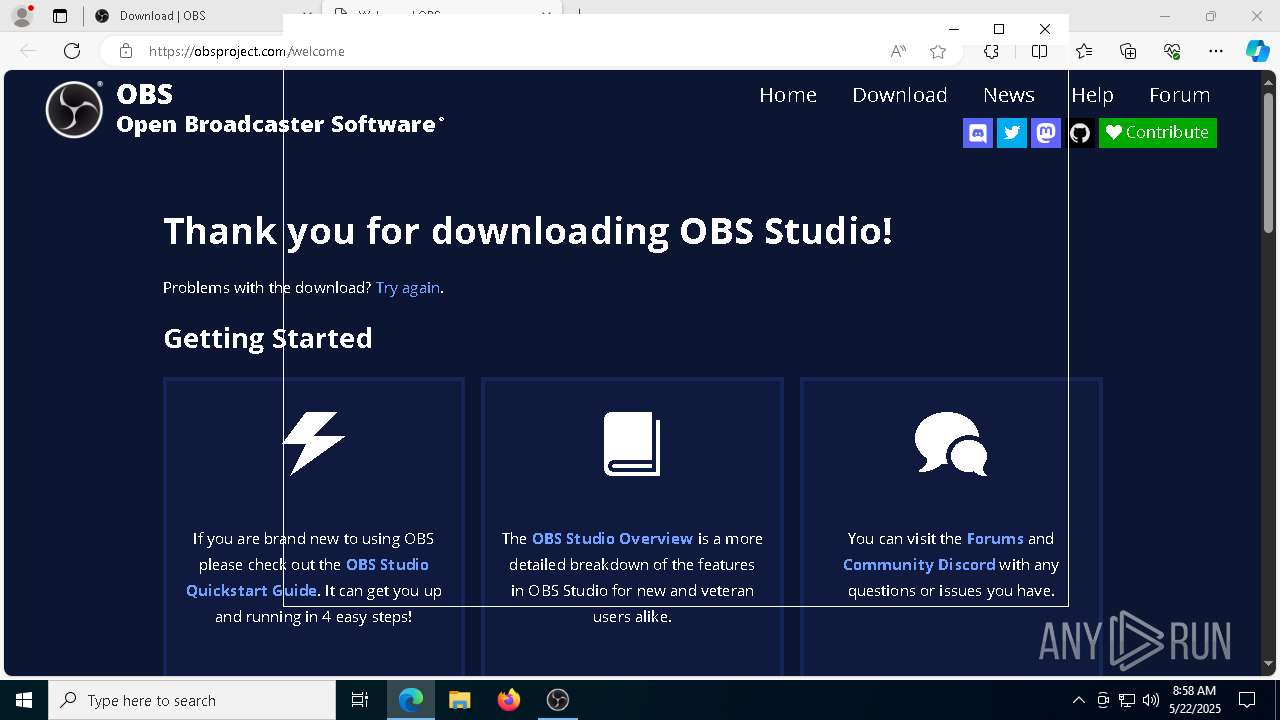Click the OBS logo in page header

74,109
